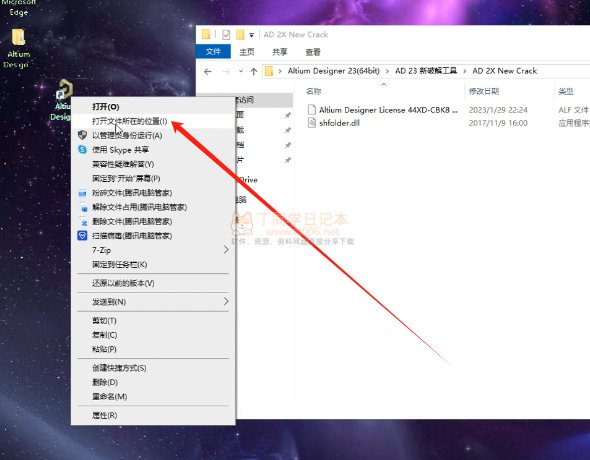Select 兼容性疑难解答(Y)
The width and height of the screenshot is (590, 460).
click(x=154, y=164)
